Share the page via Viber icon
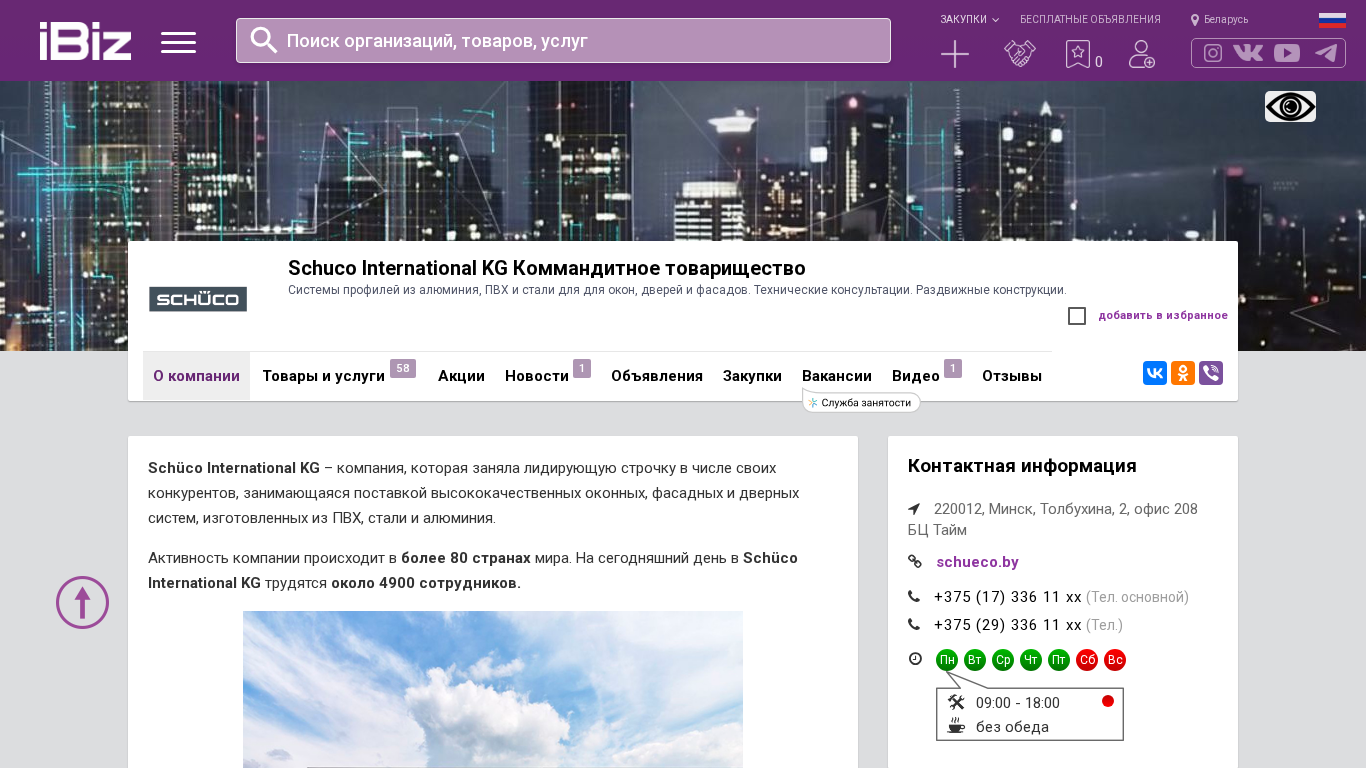Screen dimensions: 1366x768 point(1211,373)
